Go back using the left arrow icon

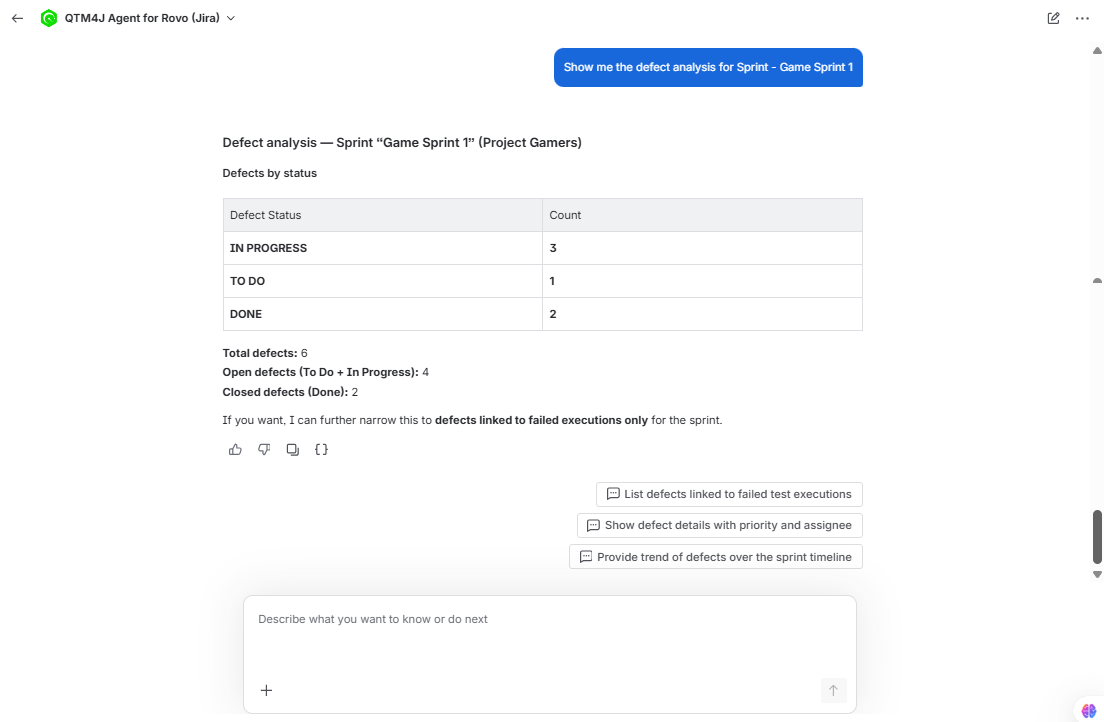tap(18, 18)
